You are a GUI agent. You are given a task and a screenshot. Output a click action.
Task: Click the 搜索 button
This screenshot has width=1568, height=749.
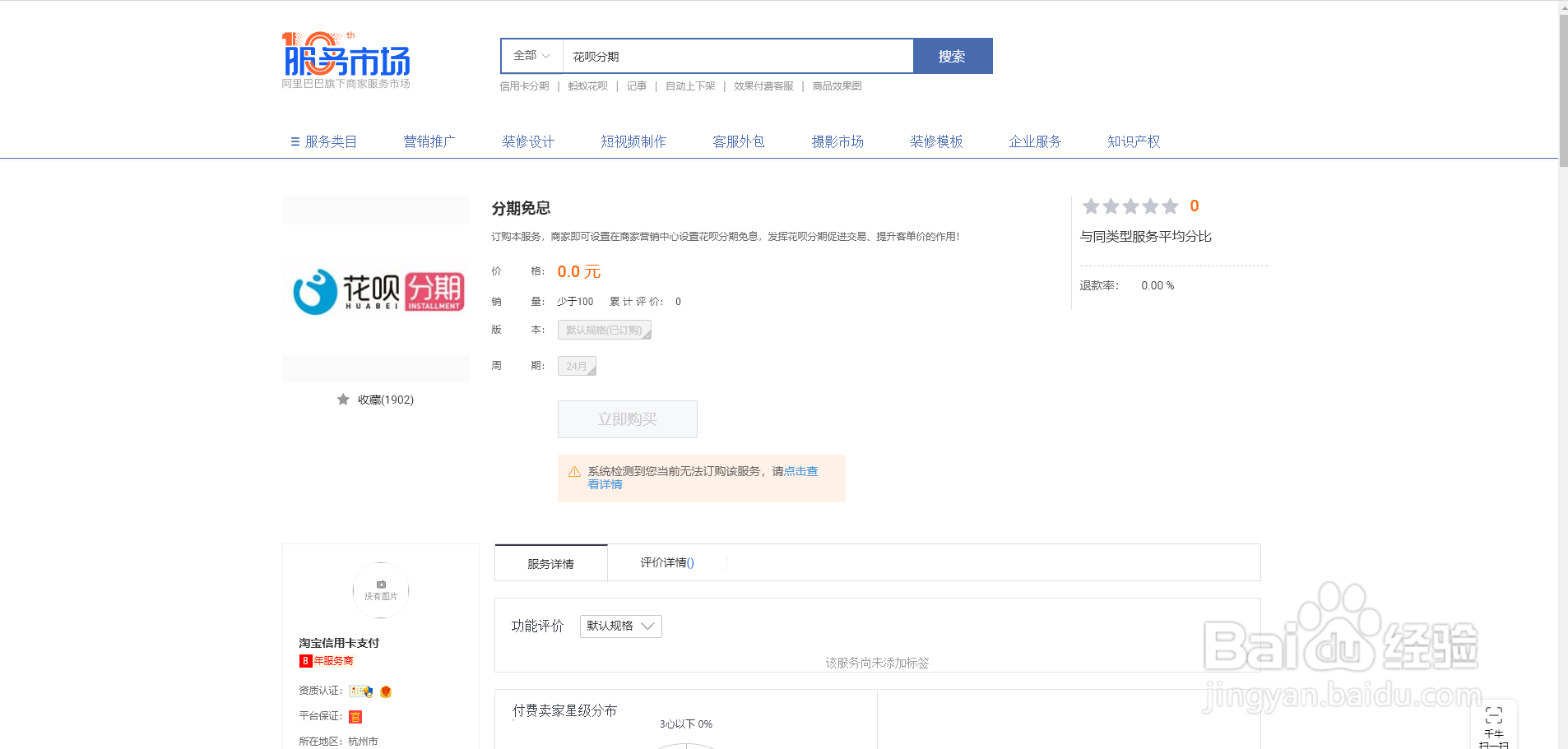[x=953, y=56]
